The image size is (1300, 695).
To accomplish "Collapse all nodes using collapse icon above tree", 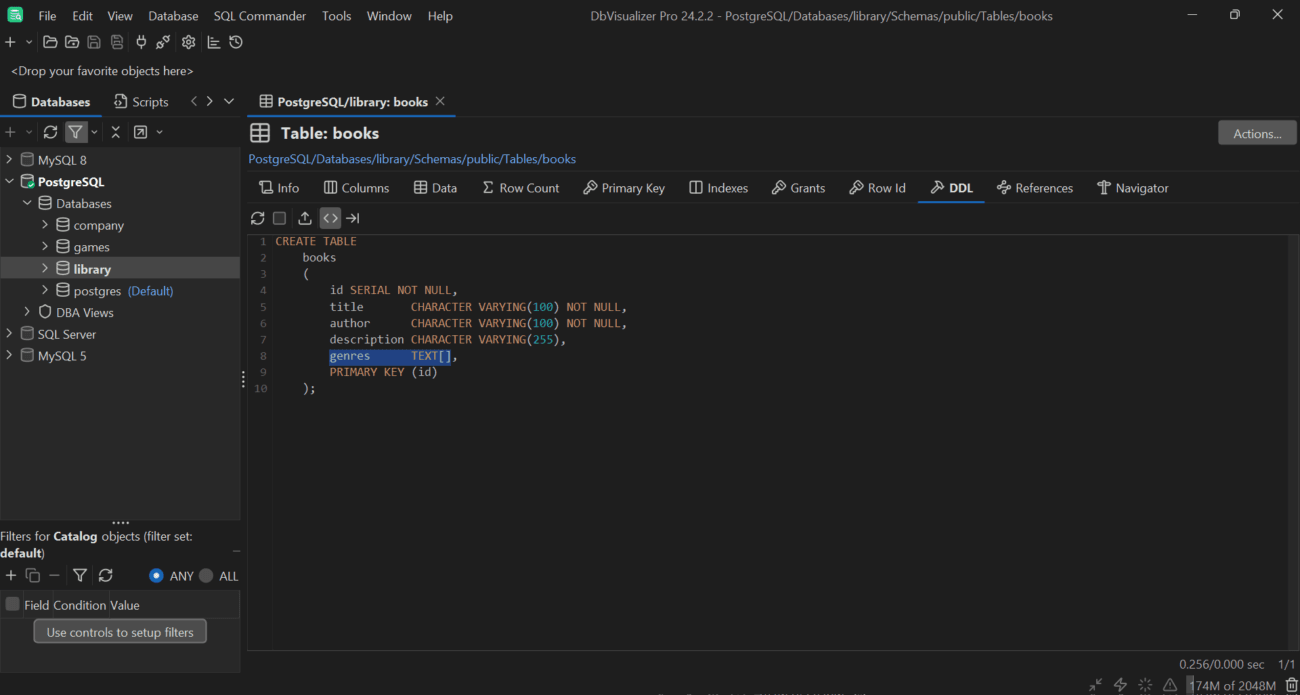I will pyautogui.click(x=115, y=131).
